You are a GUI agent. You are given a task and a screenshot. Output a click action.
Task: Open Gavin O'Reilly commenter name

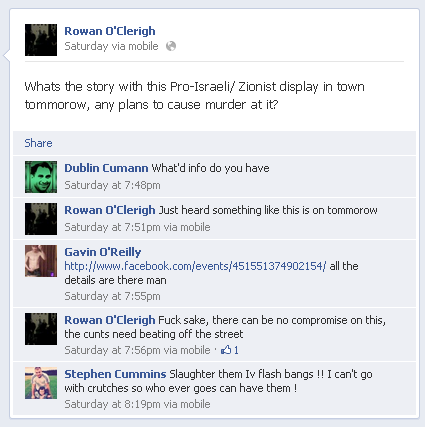coord(103,252)
